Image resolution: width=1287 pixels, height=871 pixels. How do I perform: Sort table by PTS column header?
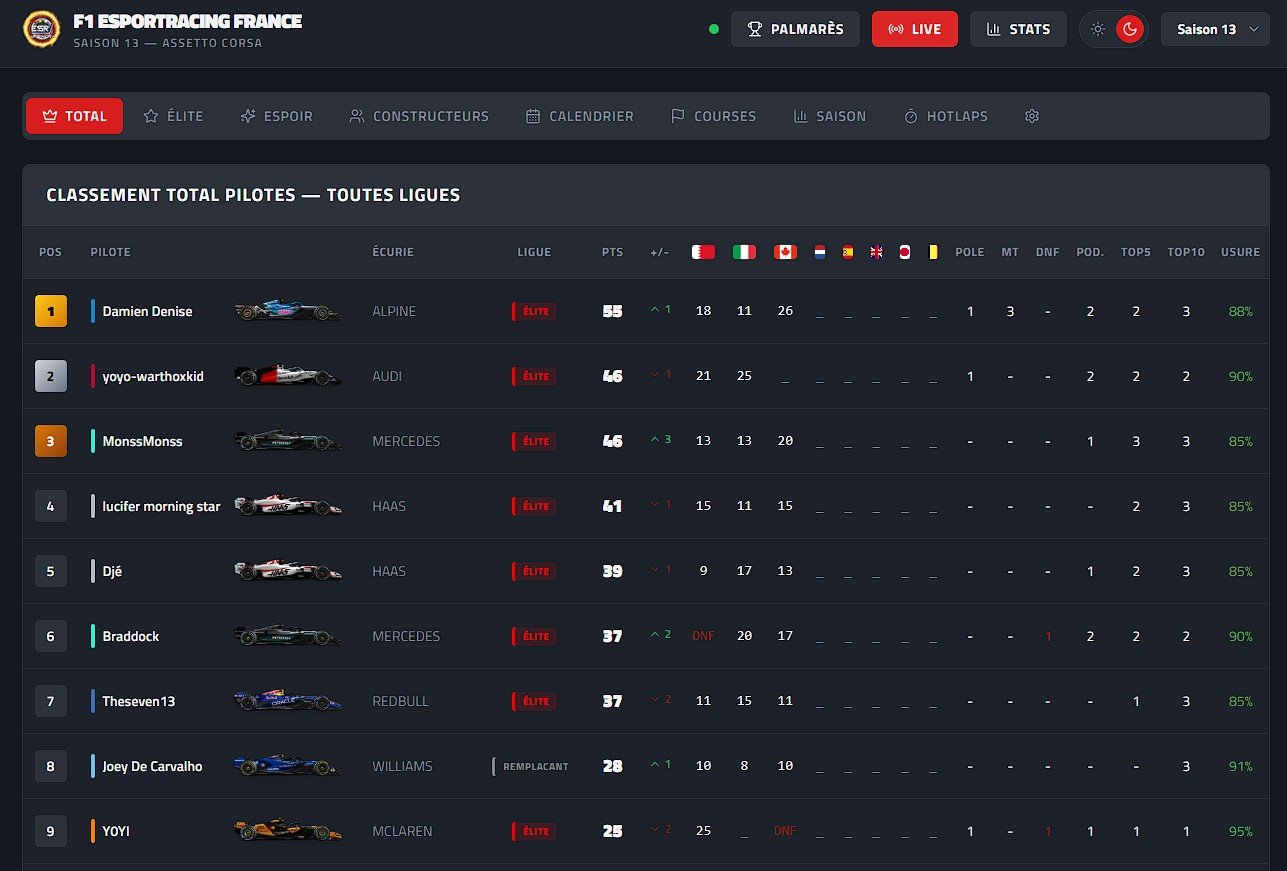coord(612,252)
